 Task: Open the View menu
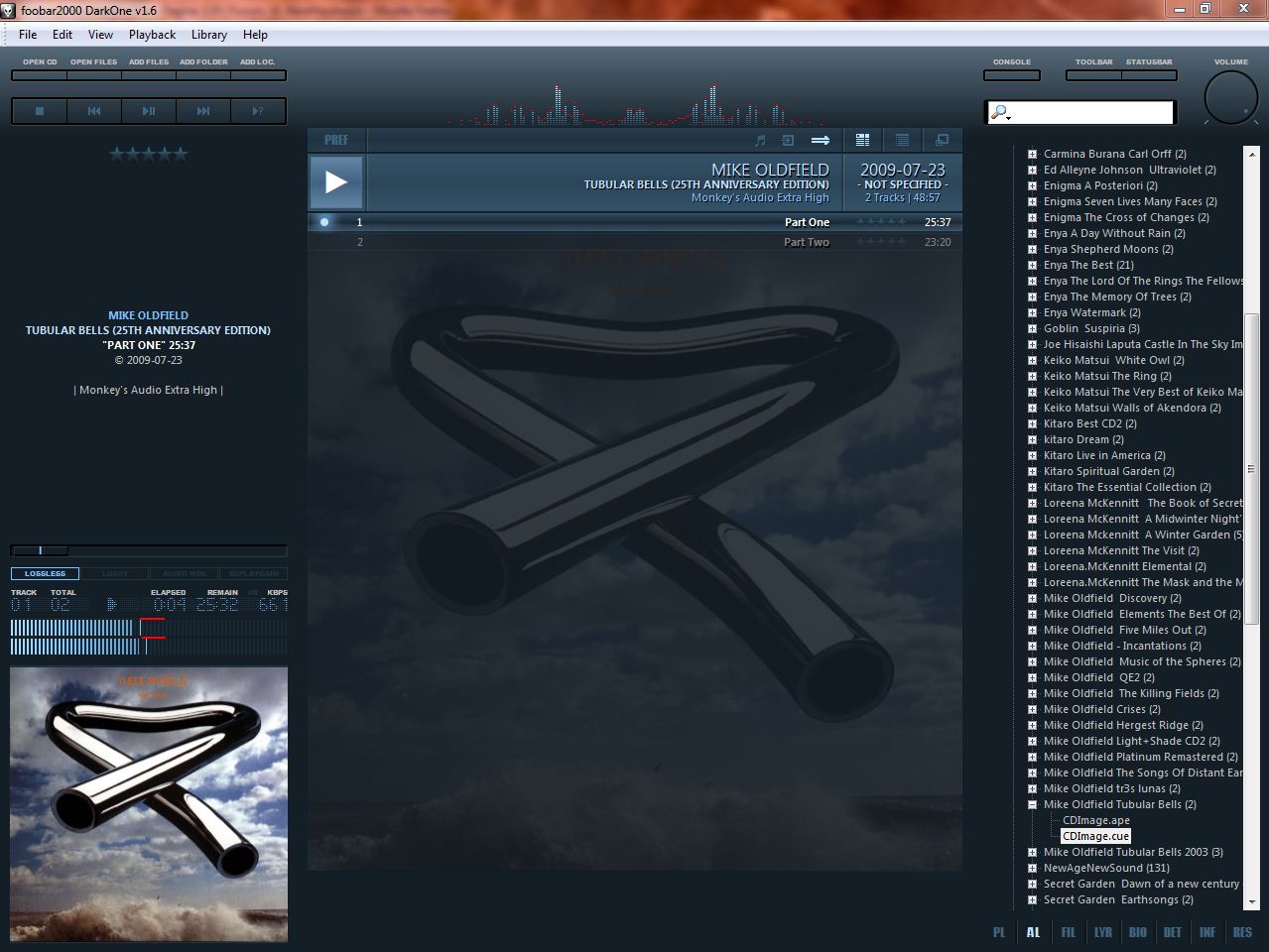[x=100, y=34]
